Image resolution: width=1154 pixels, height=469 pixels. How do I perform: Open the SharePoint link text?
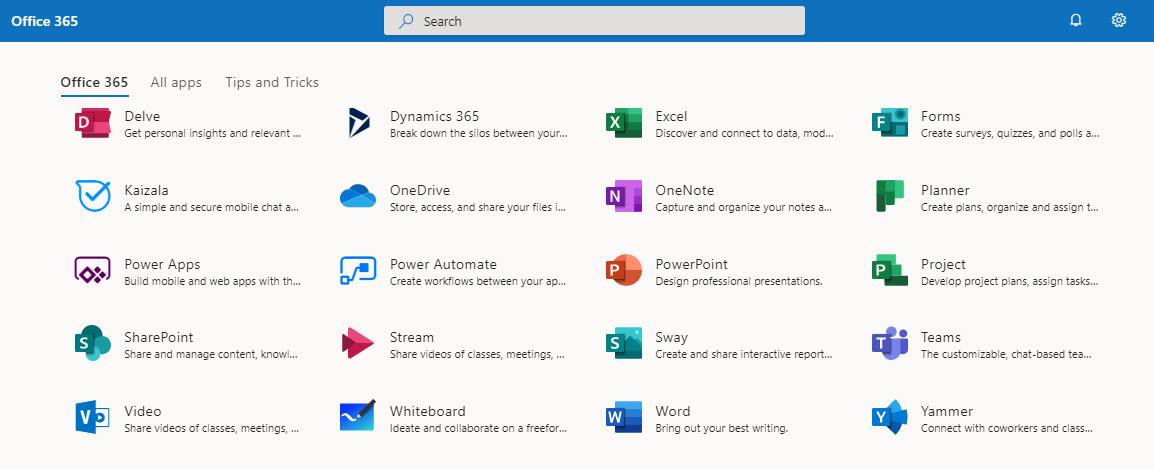pos(159,337)
